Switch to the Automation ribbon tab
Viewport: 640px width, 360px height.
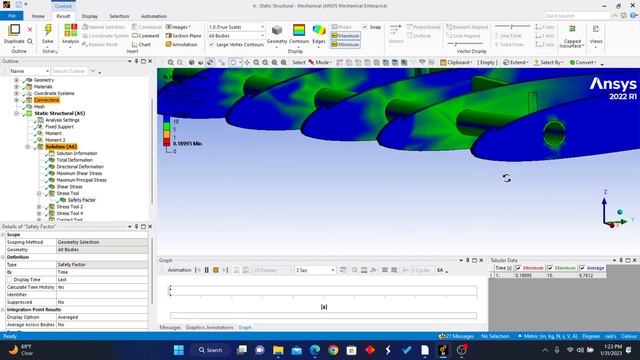[154, 16]
